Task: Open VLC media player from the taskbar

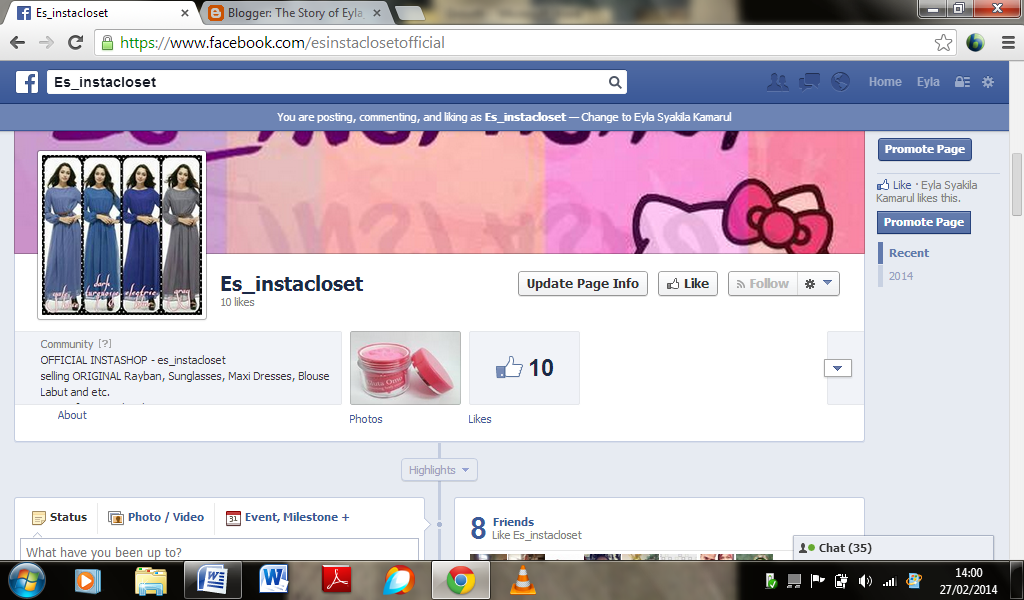Action: 522,580
